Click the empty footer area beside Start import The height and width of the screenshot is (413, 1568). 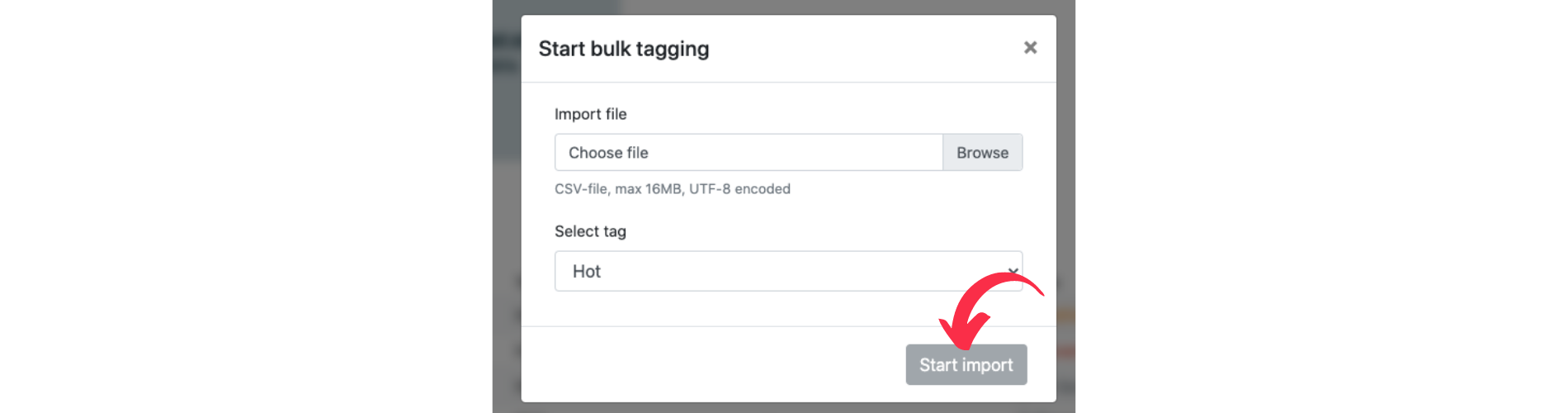tap(710, 364)
